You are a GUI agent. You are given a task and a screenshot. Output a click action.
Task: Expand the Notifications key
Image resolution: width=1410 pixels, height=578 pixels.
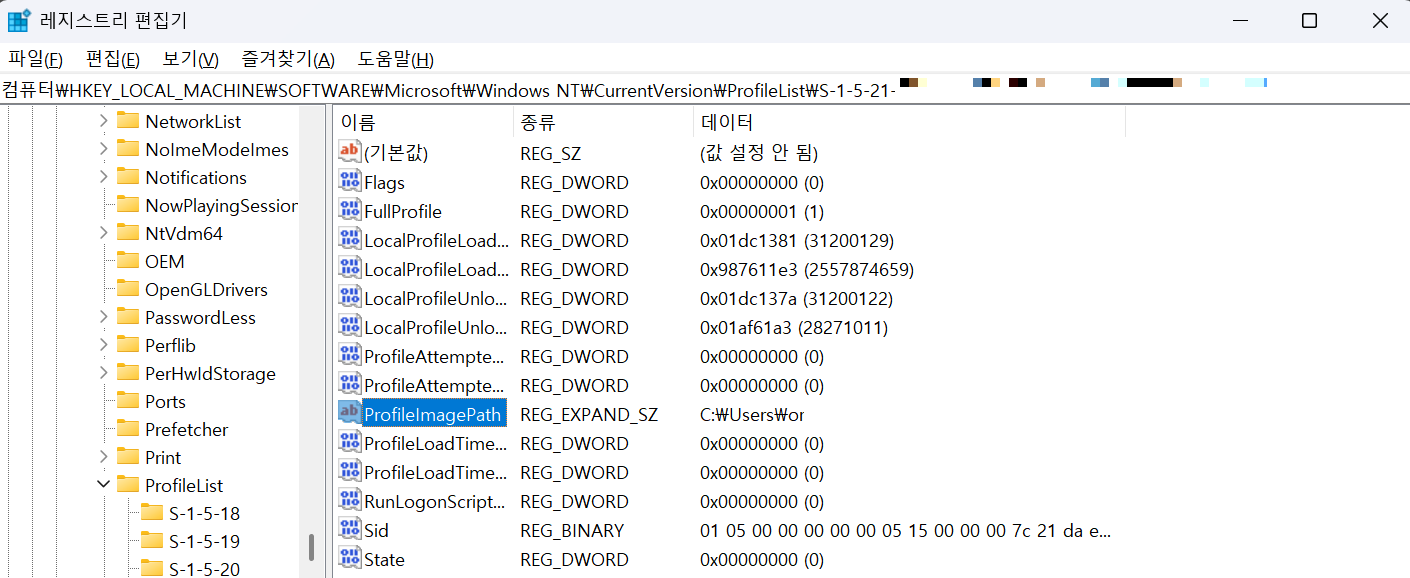click(x=103, y=177)
